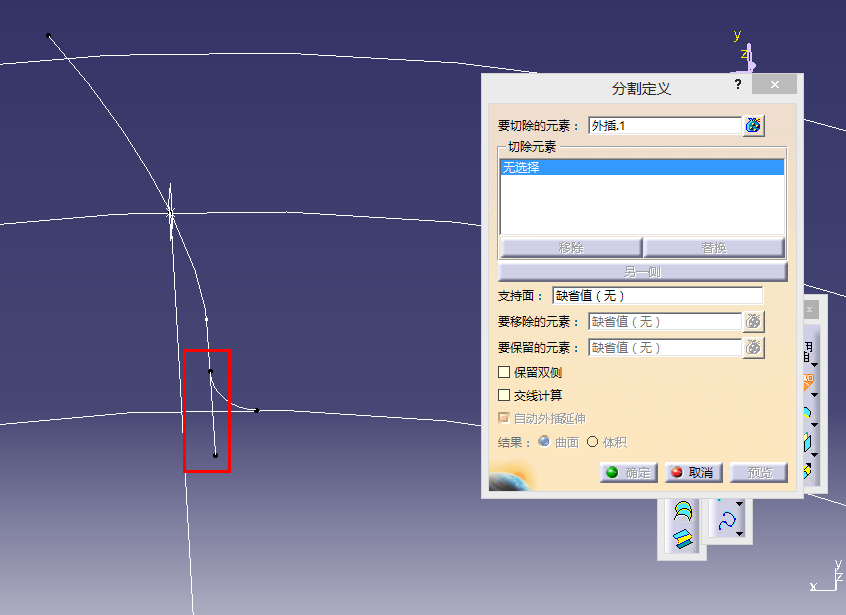
Task: Expand dropdown arrow under grid icon in right toolbar
Action: pyautogui.click(x=814, y=365)
